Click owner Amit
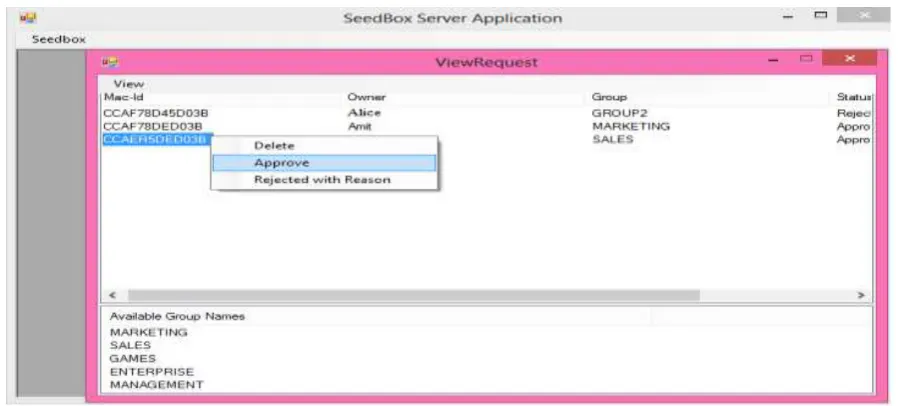This screenshot has height=406, width=901. click(360, 126)
